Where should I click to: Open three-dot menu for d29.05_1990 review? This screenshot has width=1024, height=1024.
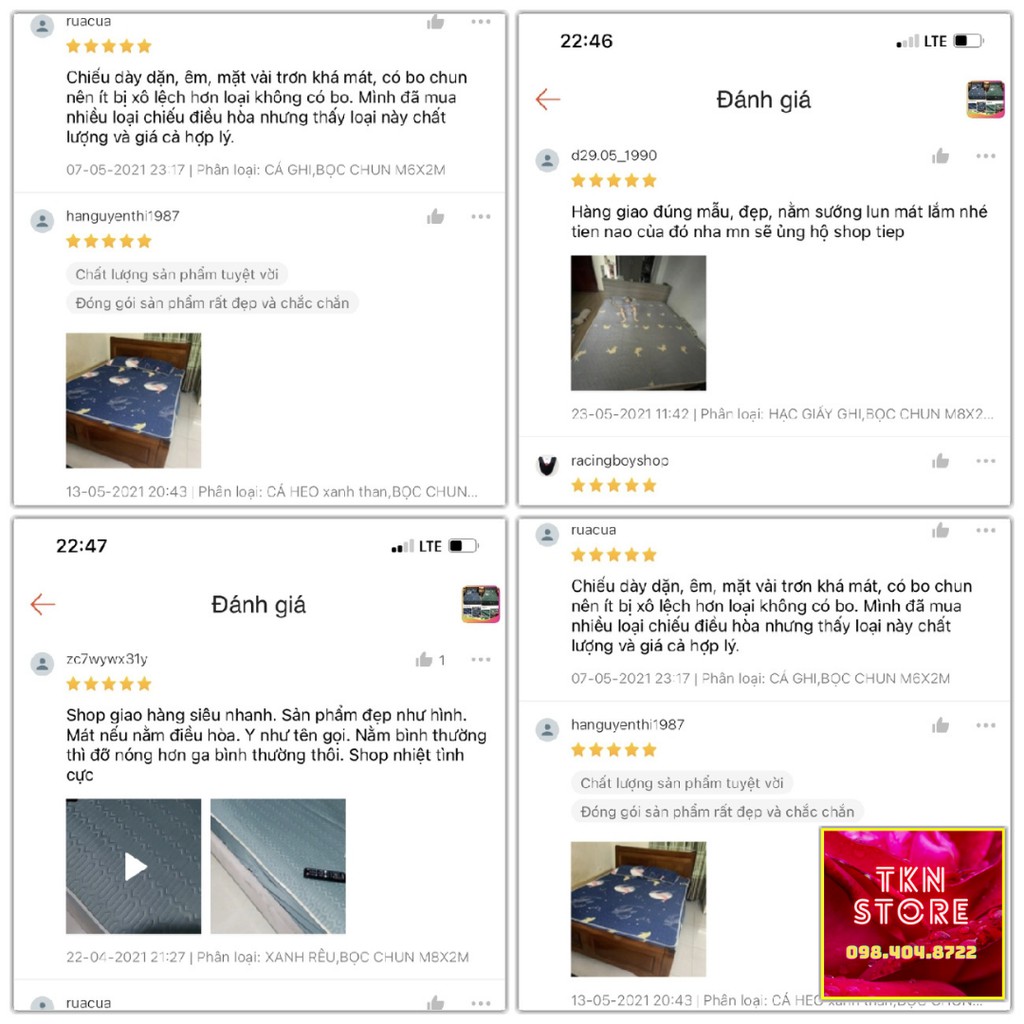[x=985, y=156]
